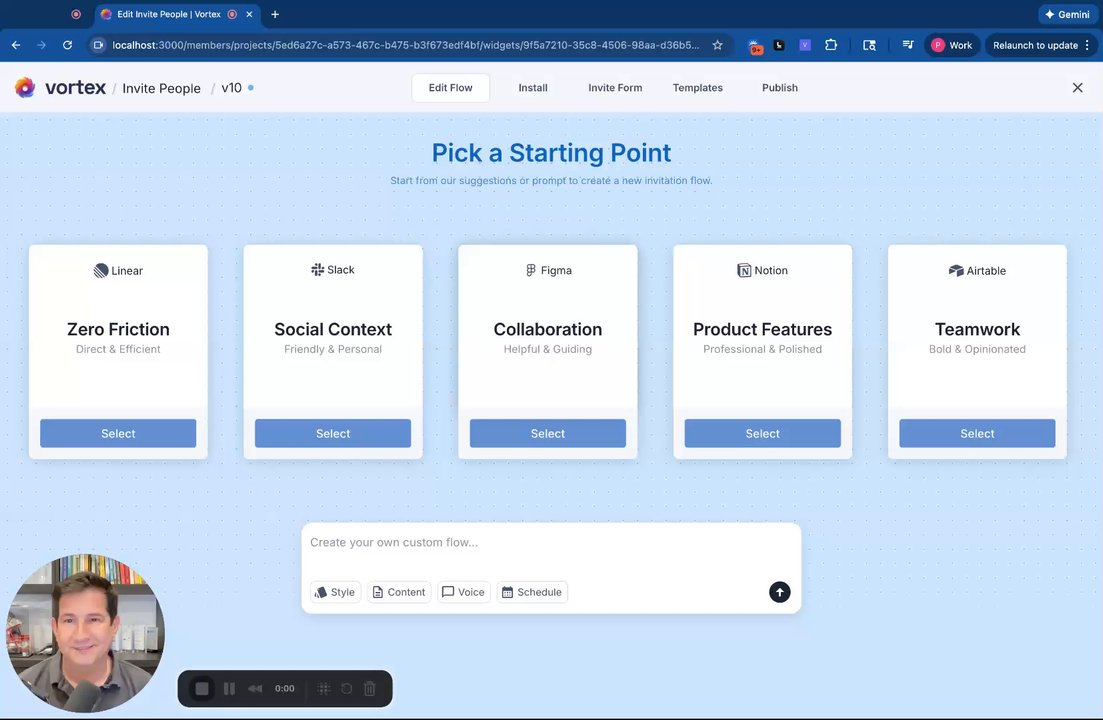Restart the recording
This screenshot has width=1103, height=720.
347,688
